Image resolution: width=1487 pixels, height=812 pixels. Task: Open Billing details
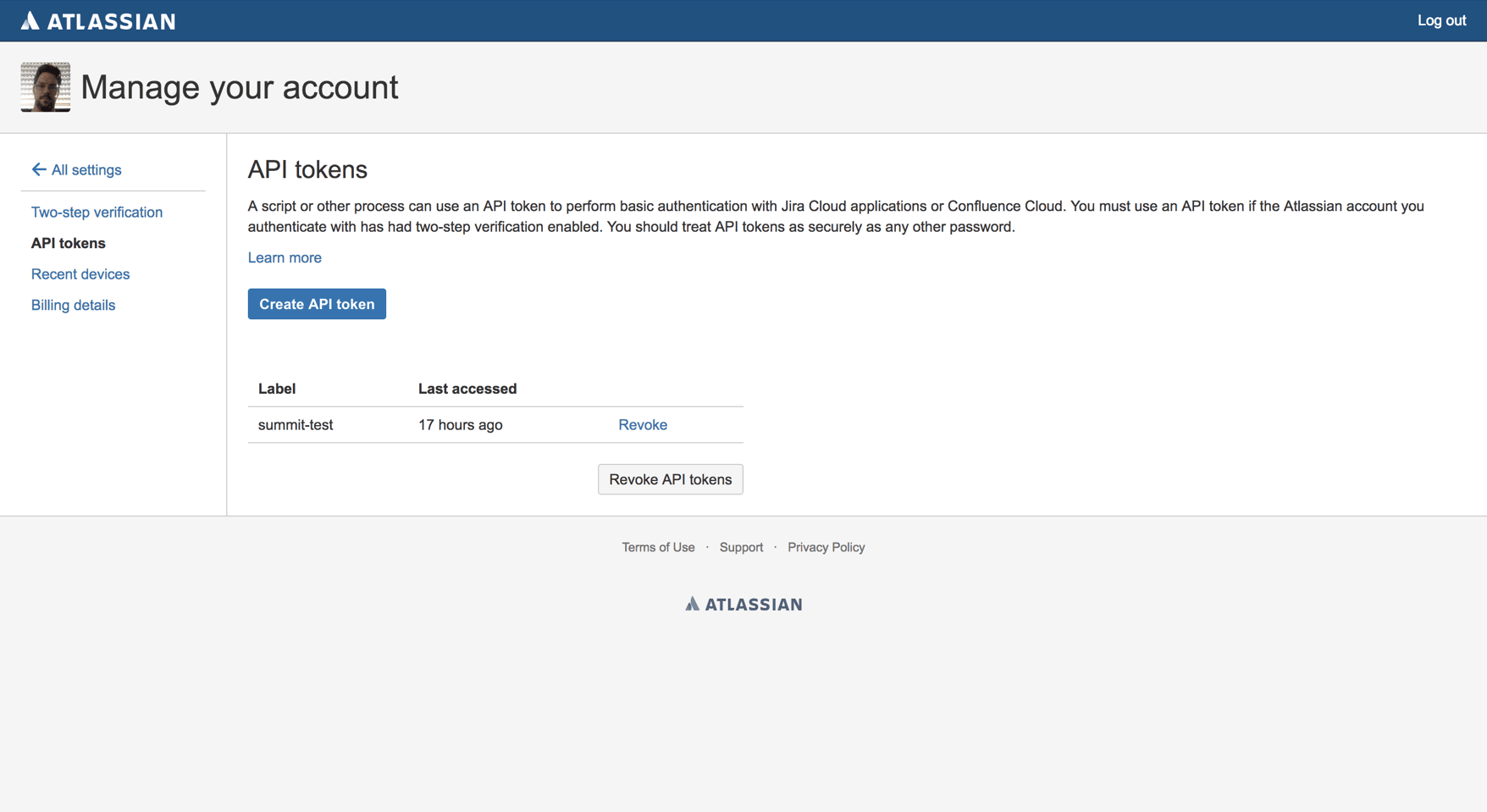73,305
